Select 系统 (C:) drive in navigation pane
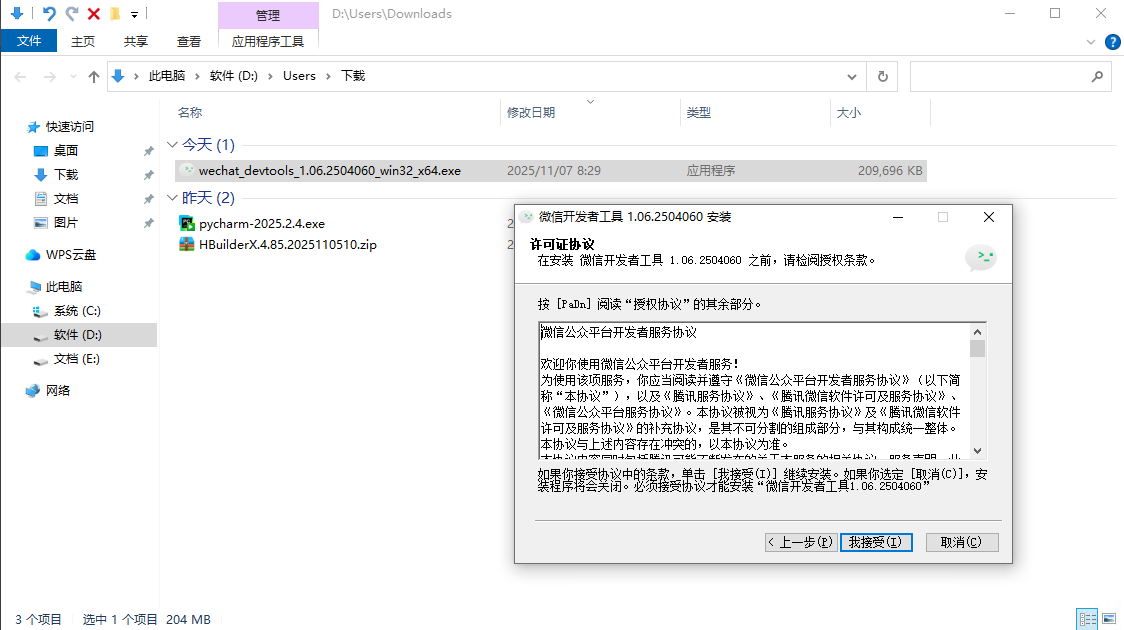This screenshot has width=1124, height=630. [77, 311]
